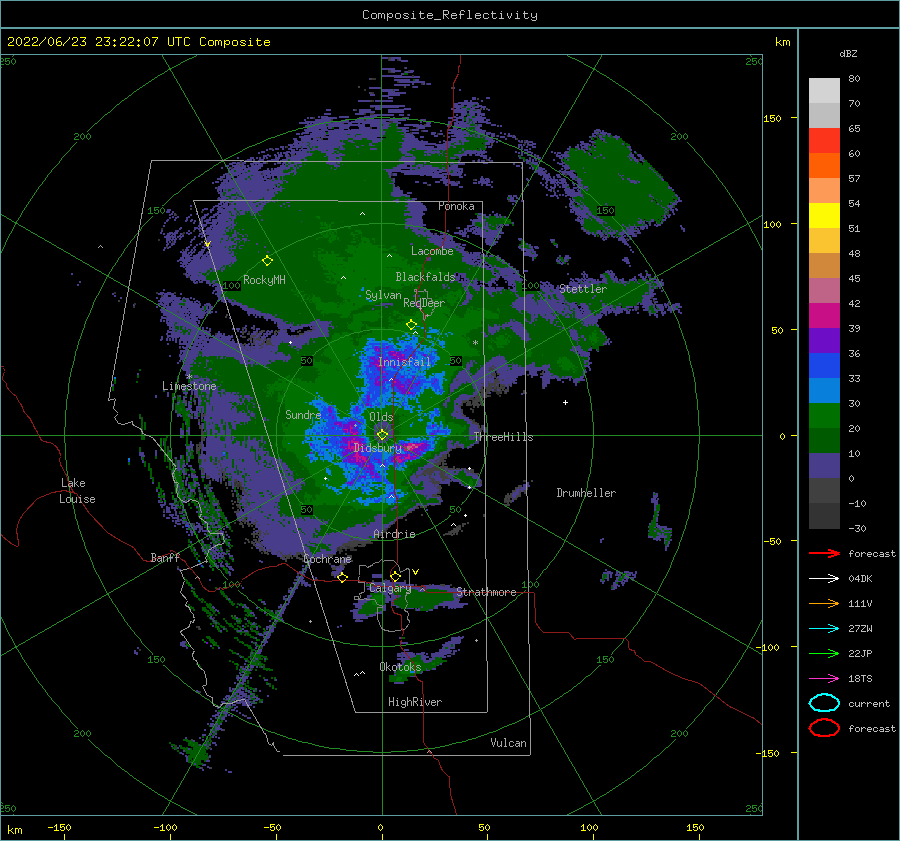This screenshot has height=841, width=900.
Task: Pick the red 60–65 dBZ swatch
Action: pyautogui.click(x=824, y=141)
